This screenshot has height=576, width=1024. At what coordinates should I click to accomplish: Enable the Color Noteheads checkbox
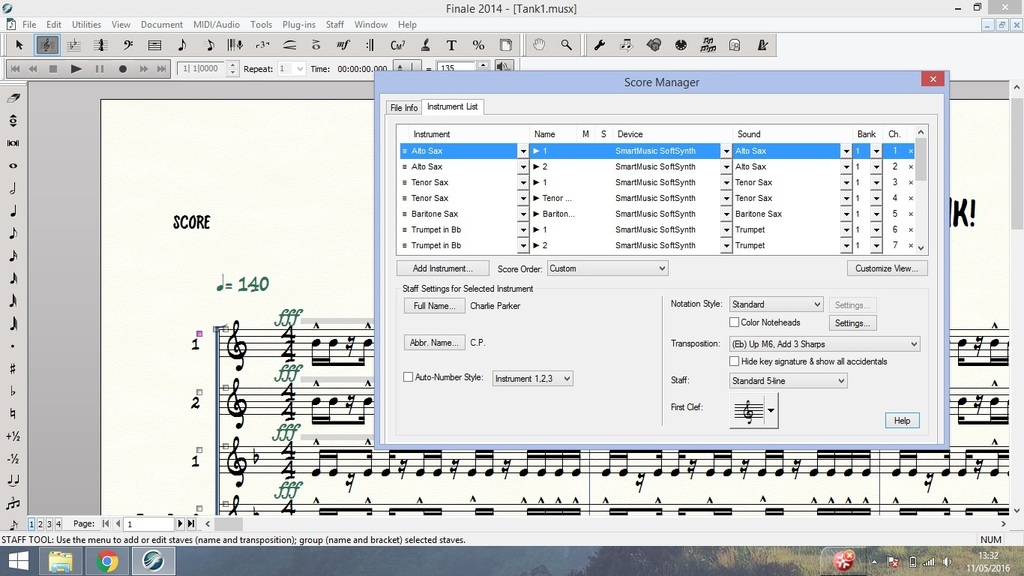[x=734, y=323]
